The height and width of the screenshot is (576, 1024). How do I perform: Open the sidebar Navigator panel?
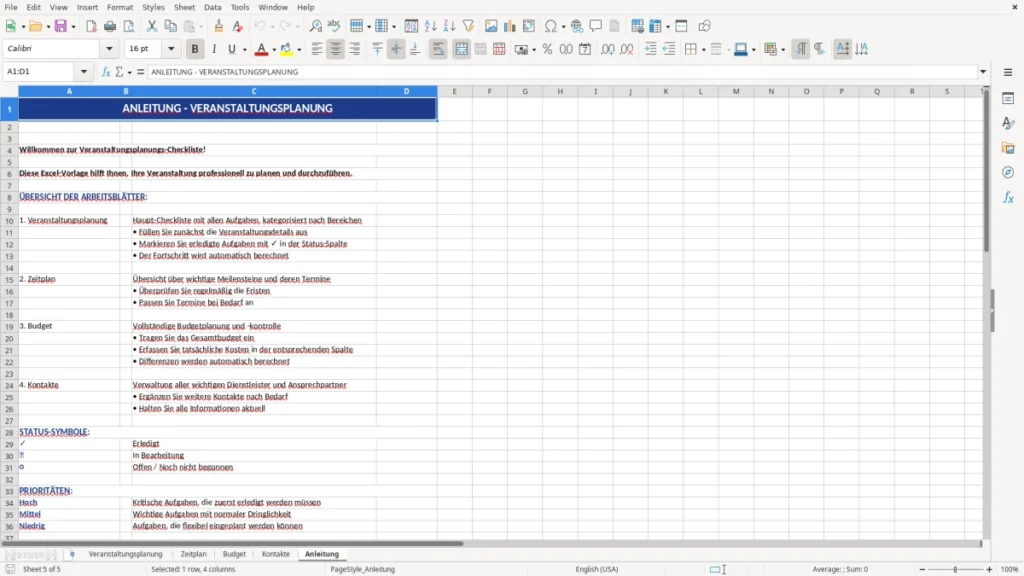[x=1008, y=172]
